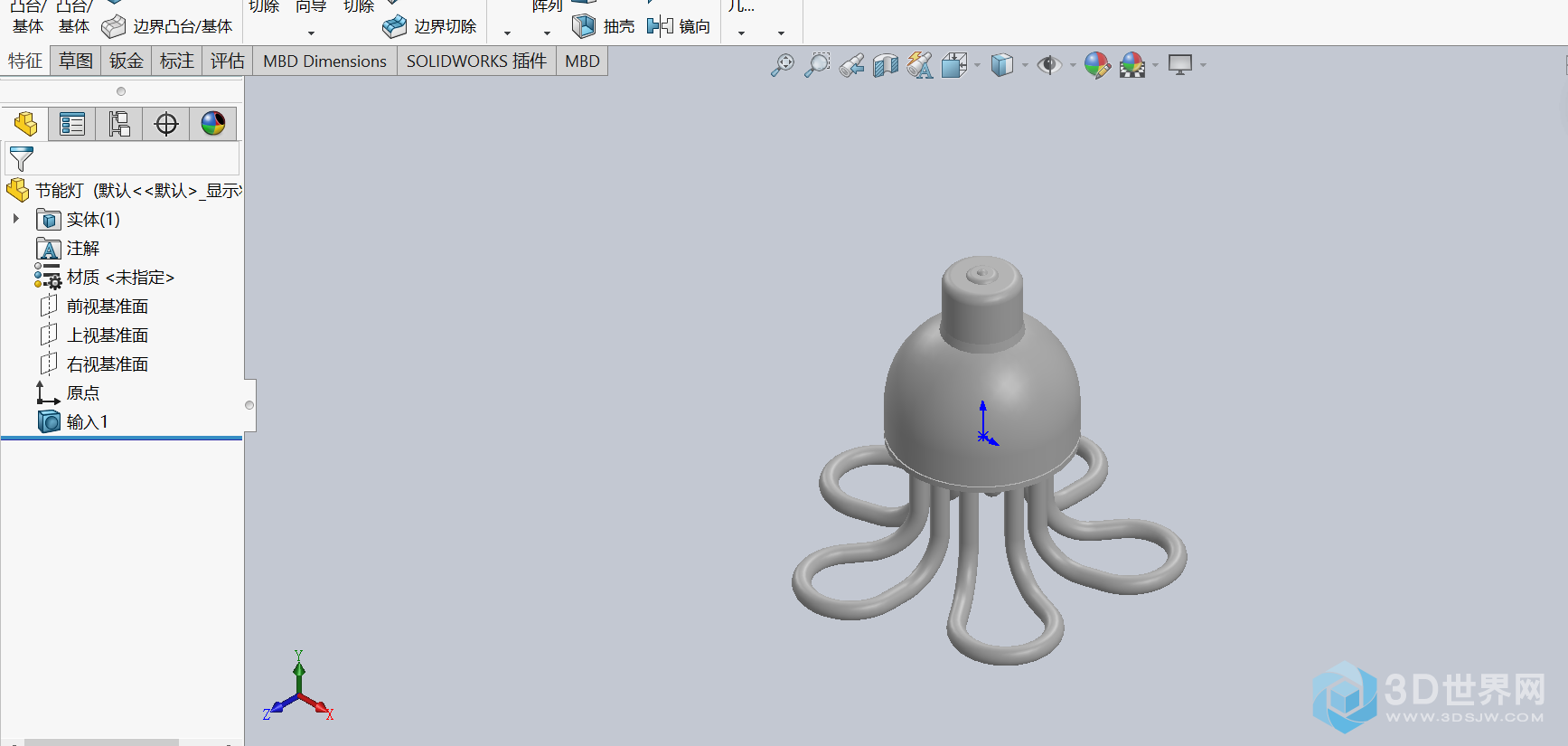
Task: Switch to DimXpertManager crosshair tab
Action: pos(166,124)
